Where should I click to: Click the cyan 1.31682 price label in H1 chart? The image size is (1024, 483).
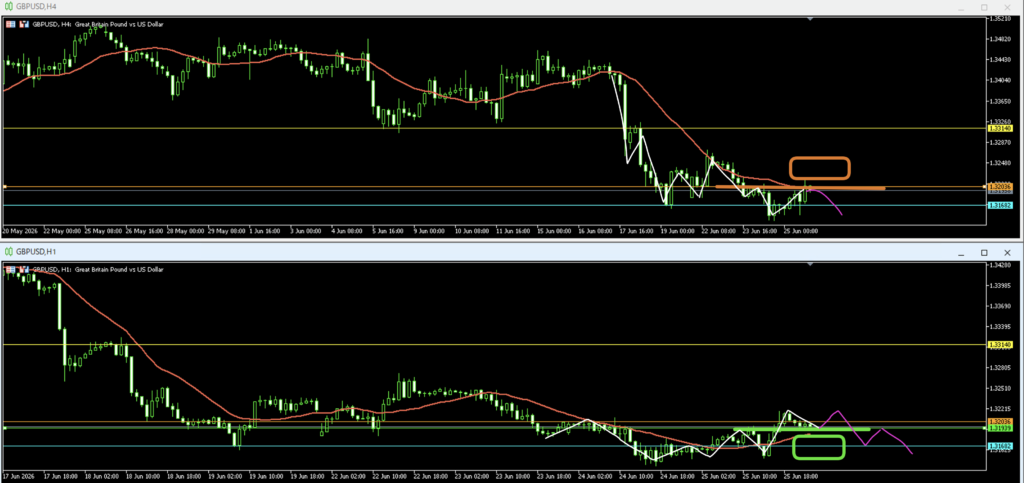click(x=1001, y=446)
